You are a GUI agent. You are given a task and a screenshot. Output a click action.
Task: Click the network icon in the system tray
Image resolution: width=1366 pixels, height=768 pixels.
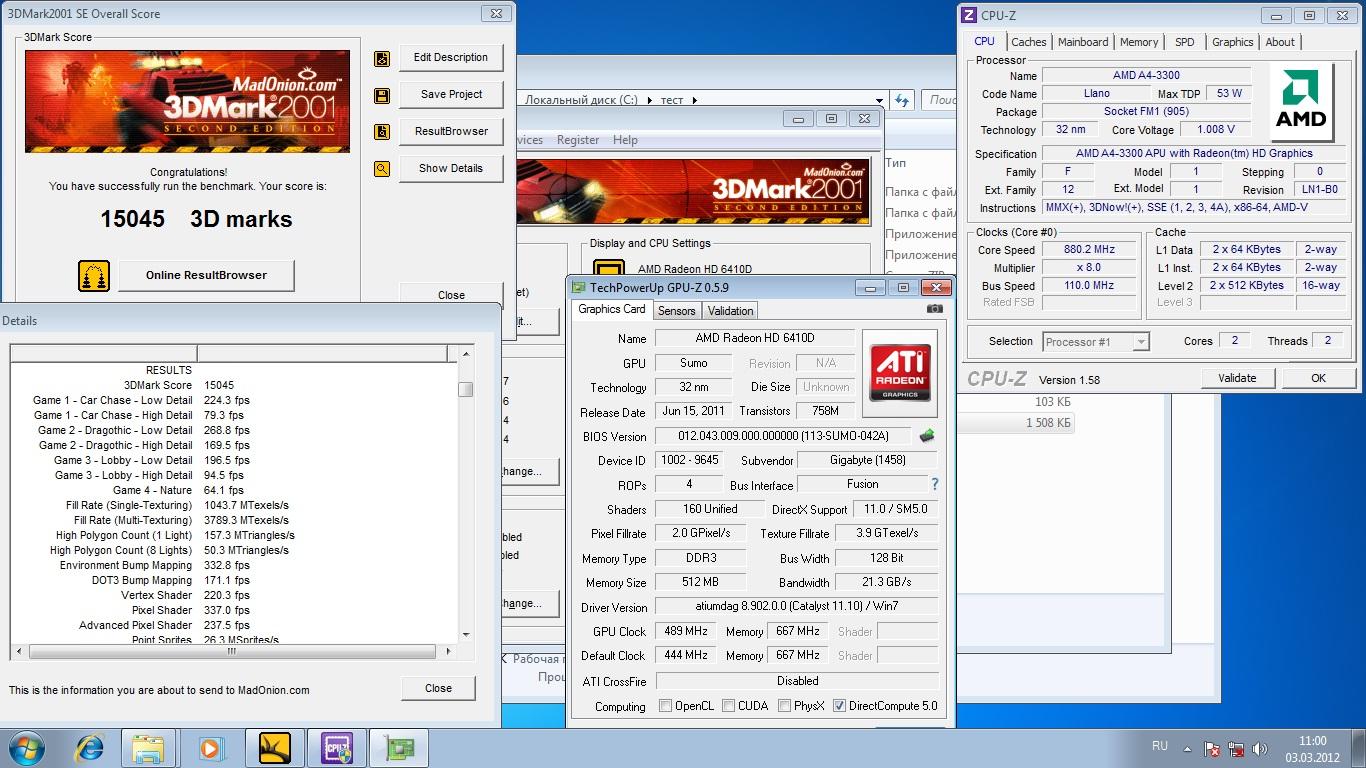tap(1237, 748)
